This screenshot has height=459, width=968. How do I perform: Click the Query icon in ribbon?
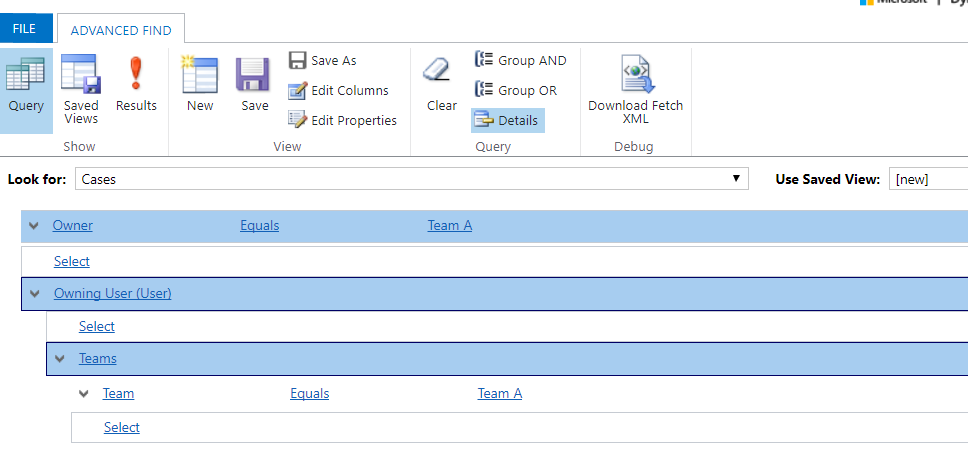point(26,86)
